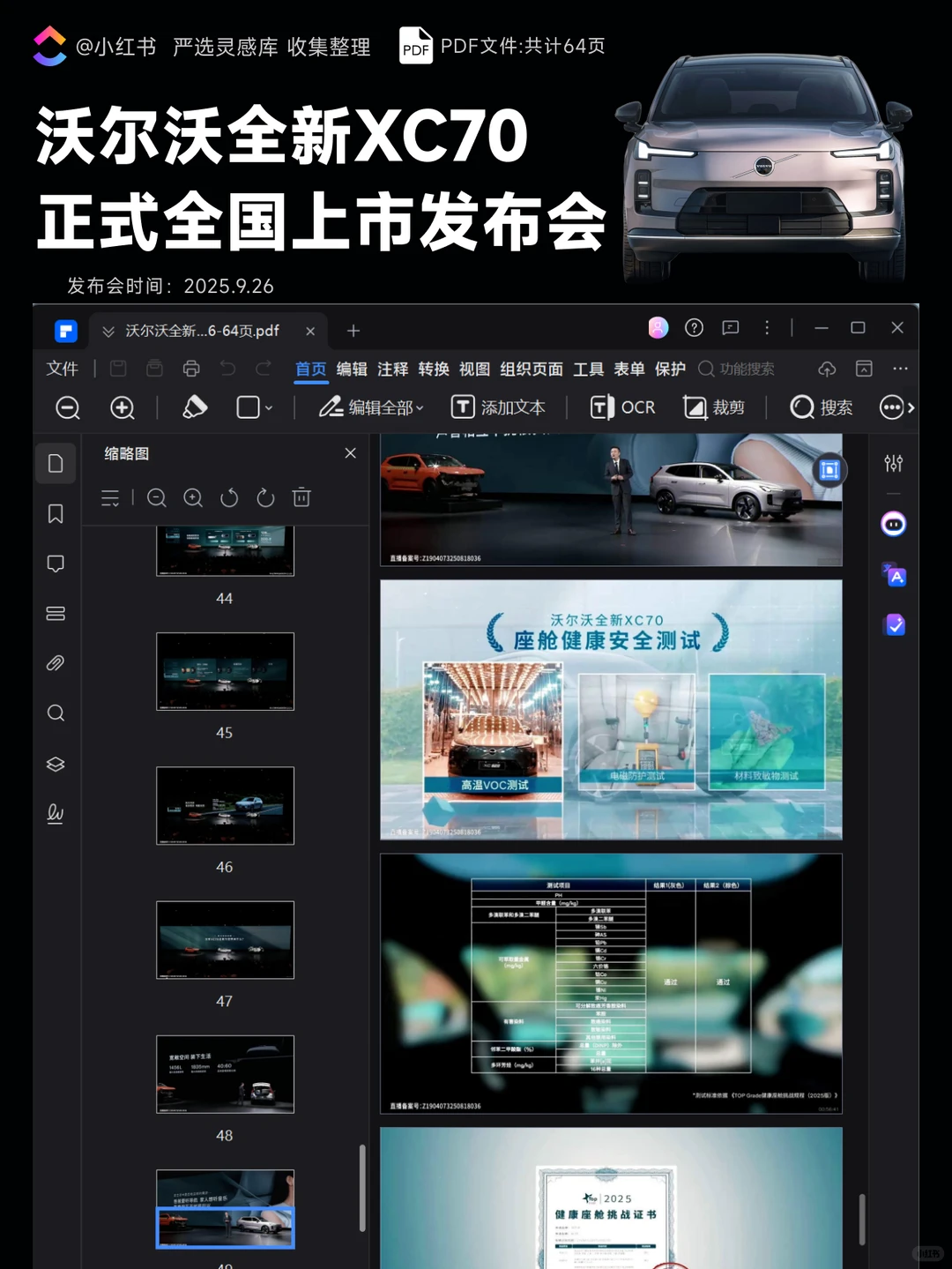This screenshot has height=1269, width=952.
Task: Open cloud upload in the title bar
Action: coord(826,369)
